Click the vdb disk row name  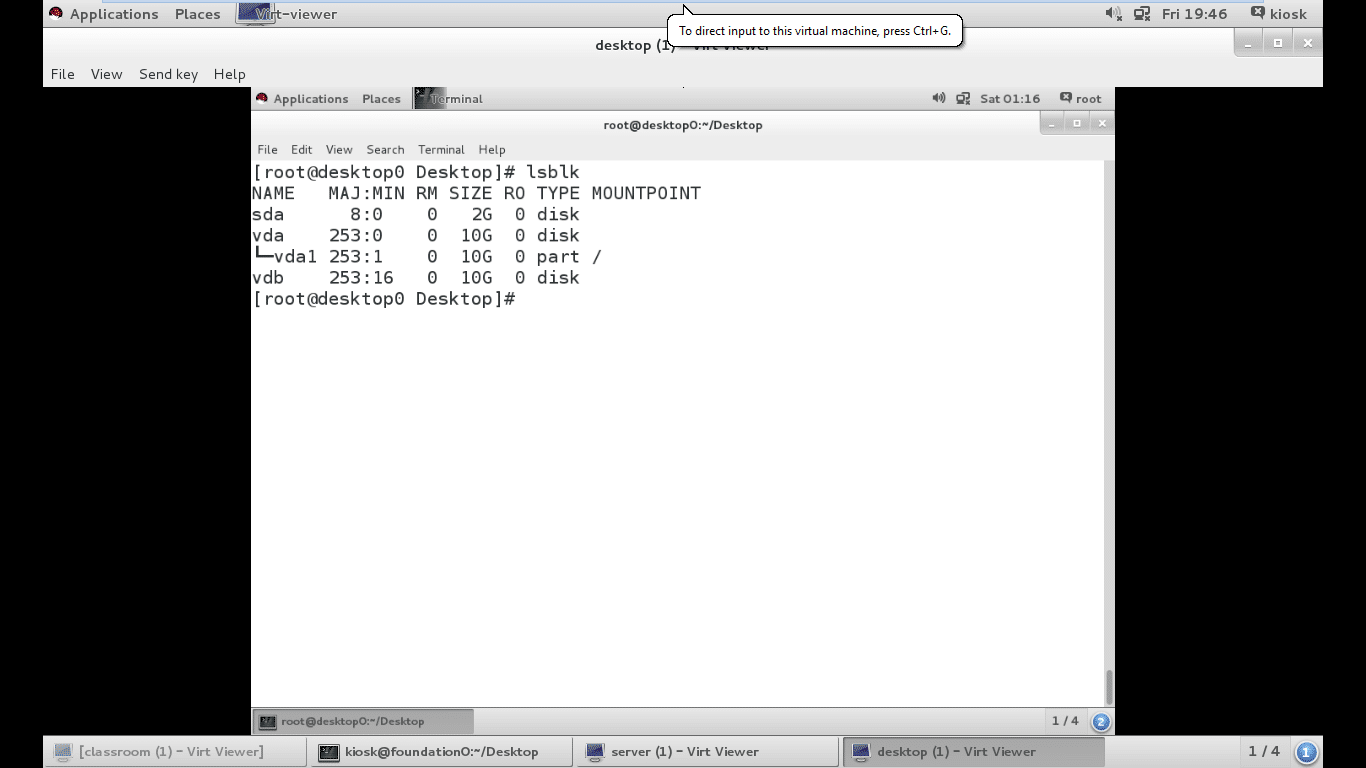coord(268,277)
